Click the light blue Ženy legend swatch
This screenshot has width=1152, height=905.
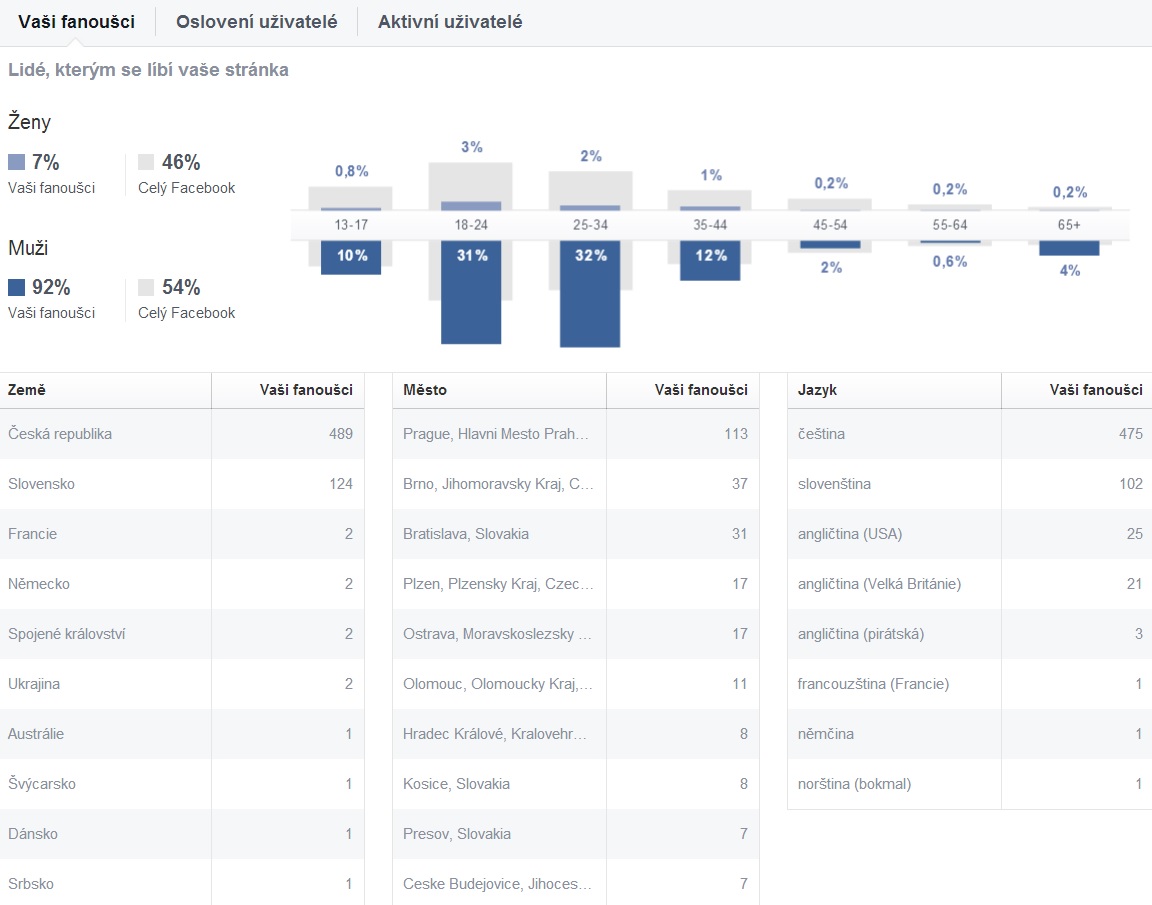point(16,162)
